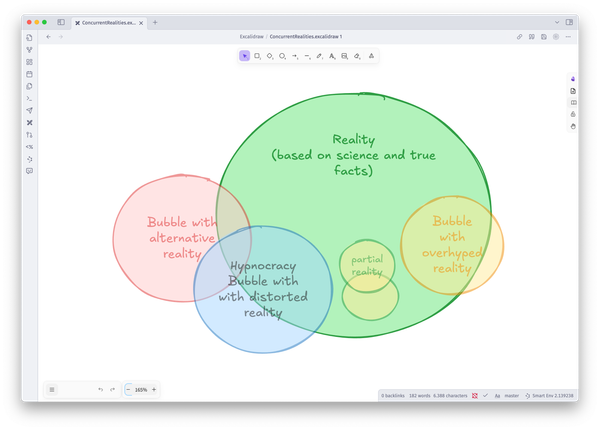Screen dimensions: 600x430
Task: Toggle the left sidebar panel
Action: [61, 22]
